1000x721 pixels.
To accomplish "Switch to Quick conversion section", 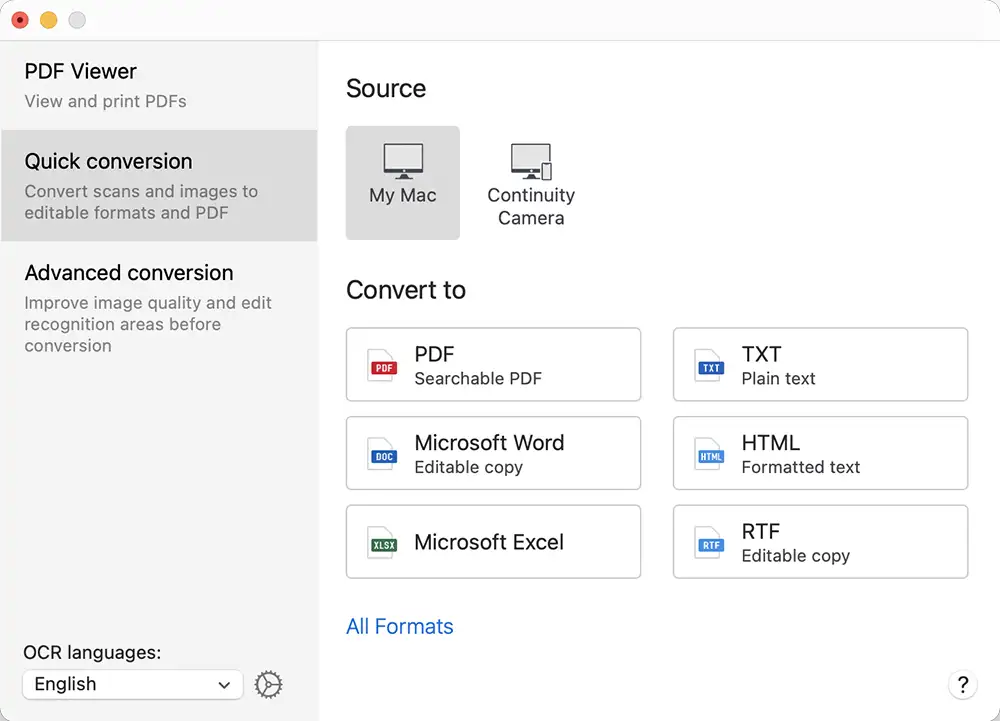I will 159,186.
